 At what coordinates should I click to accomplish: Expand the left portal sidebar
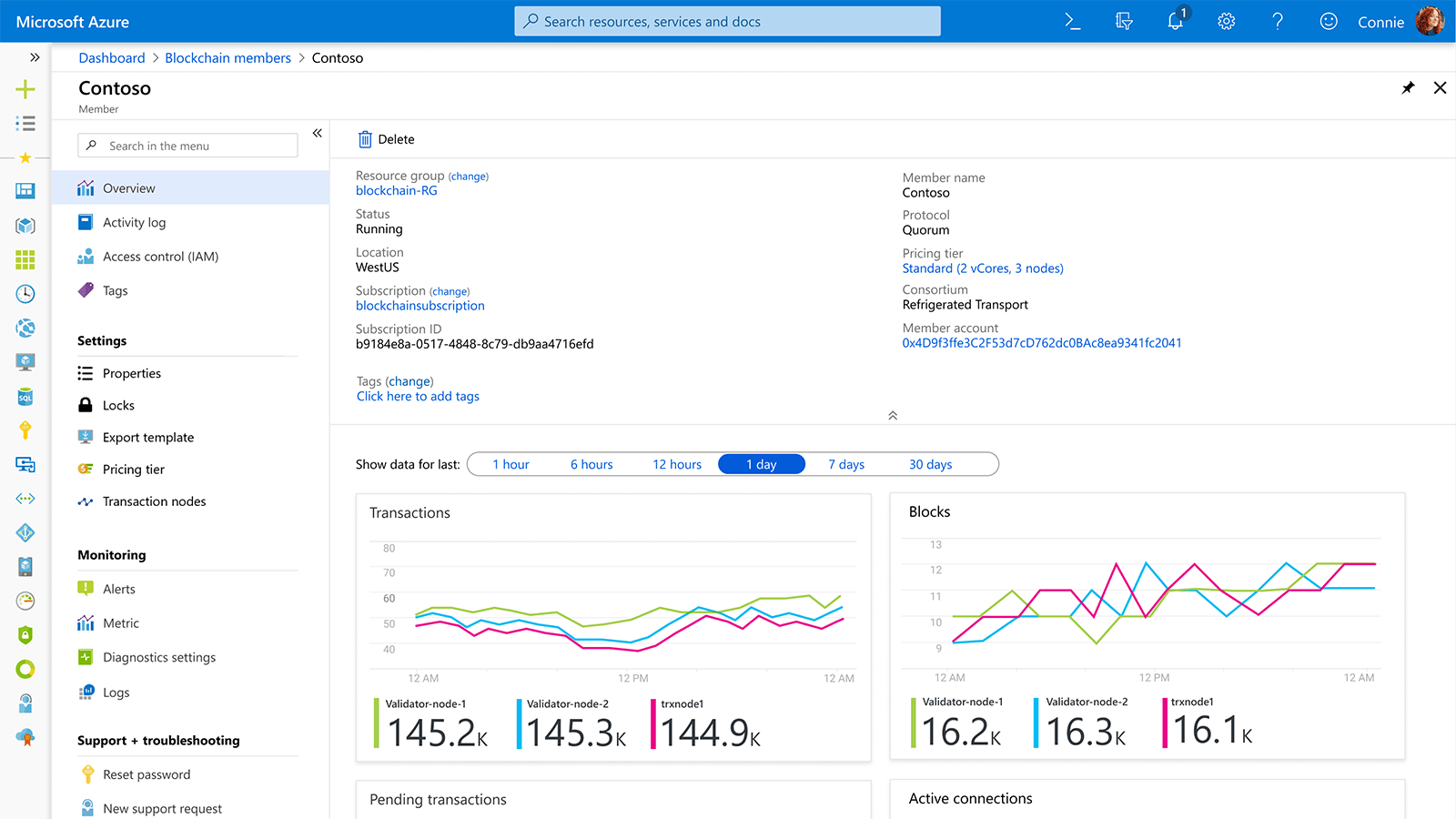pos(35,57)
